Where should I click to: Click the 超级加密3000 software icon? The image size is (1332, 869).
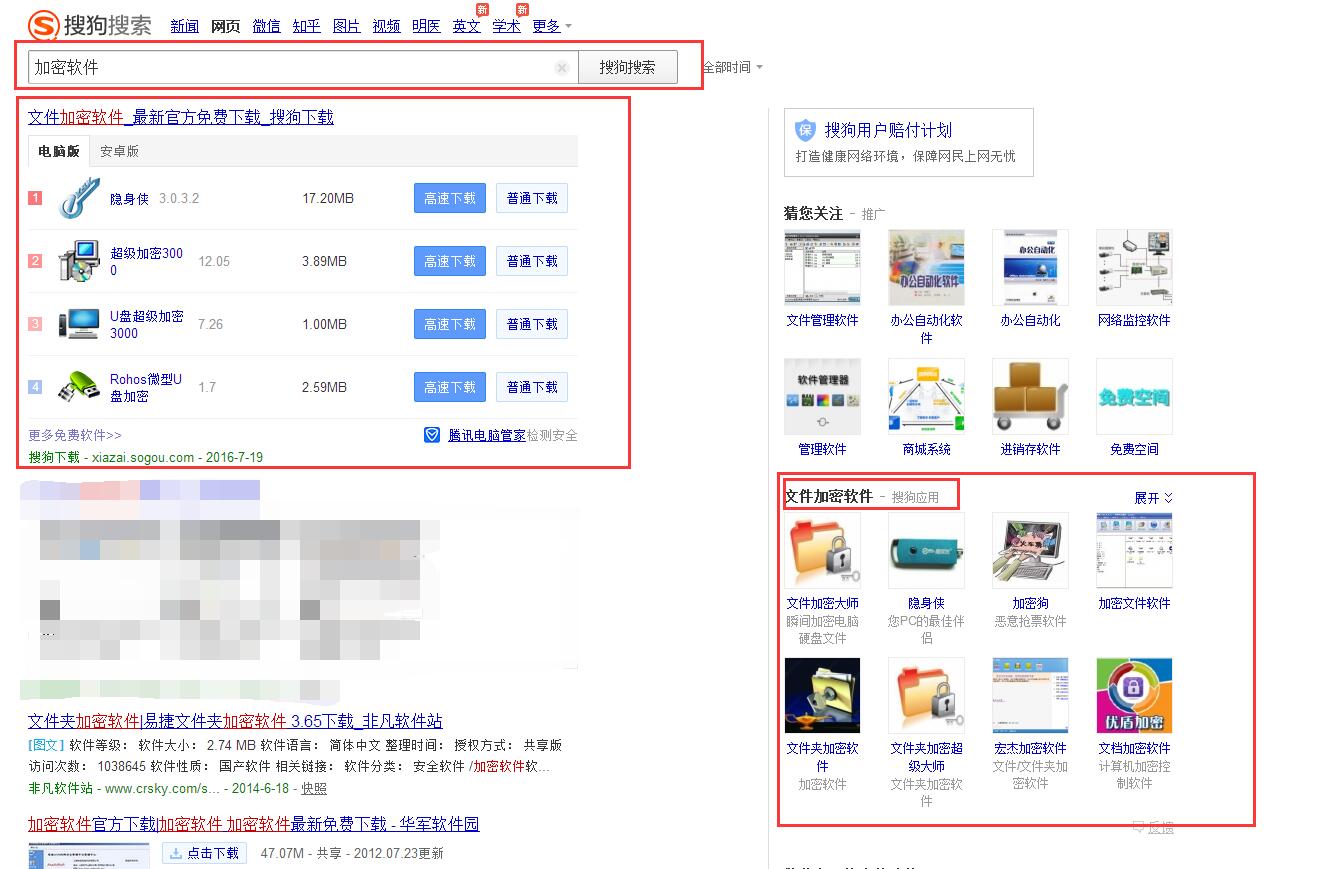tap(79, 261)
